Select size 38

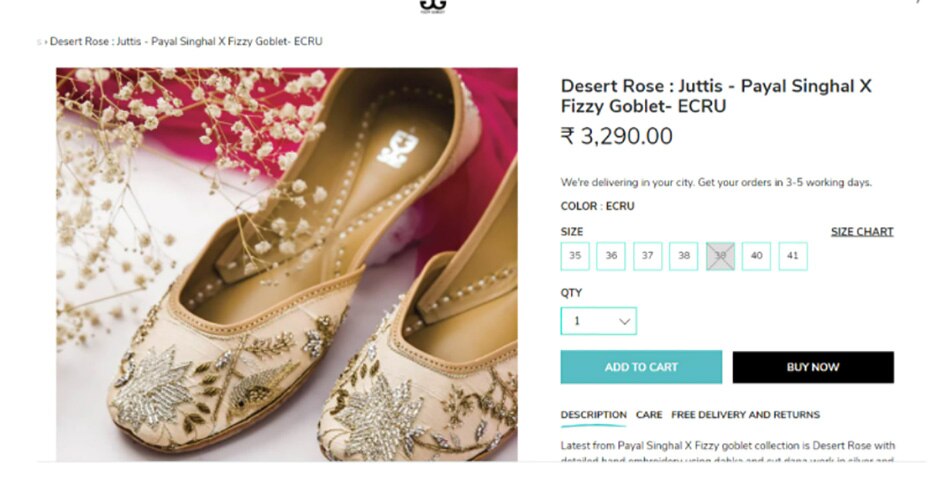(684, 256)
